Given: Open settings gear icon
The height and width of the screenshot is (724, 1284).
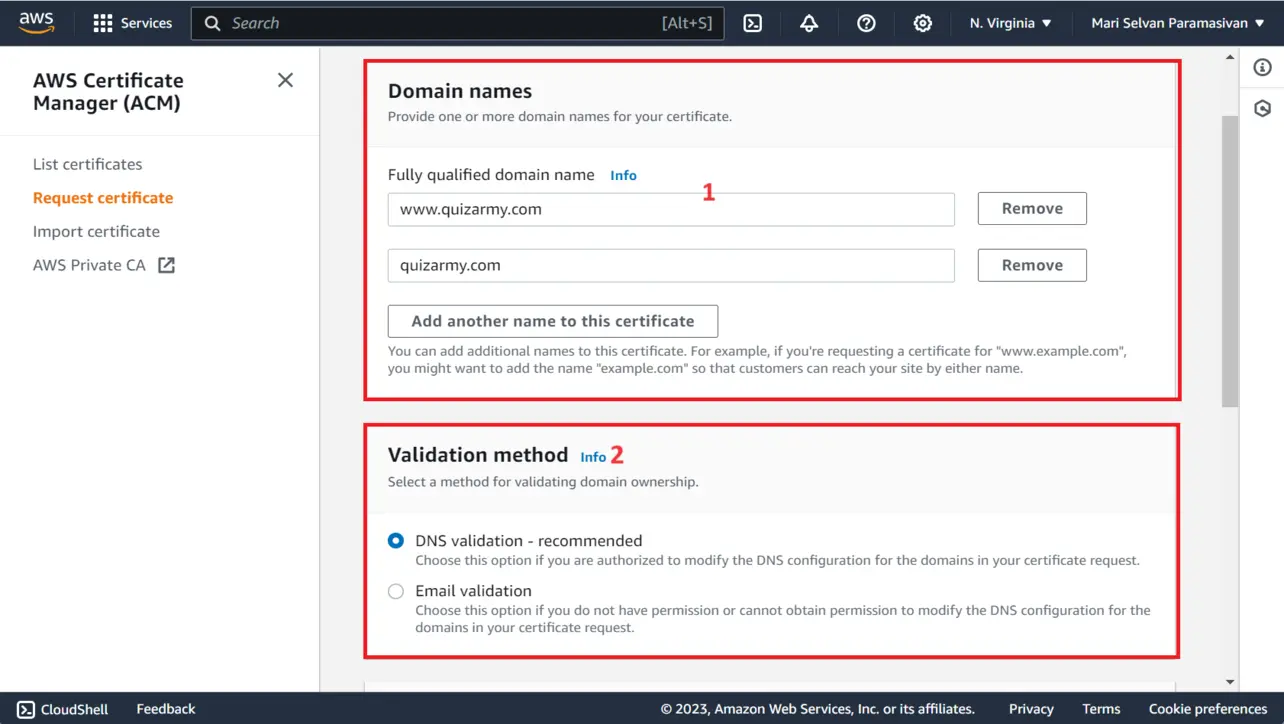Looking at the screenshot, I should [x=923, y=23].
